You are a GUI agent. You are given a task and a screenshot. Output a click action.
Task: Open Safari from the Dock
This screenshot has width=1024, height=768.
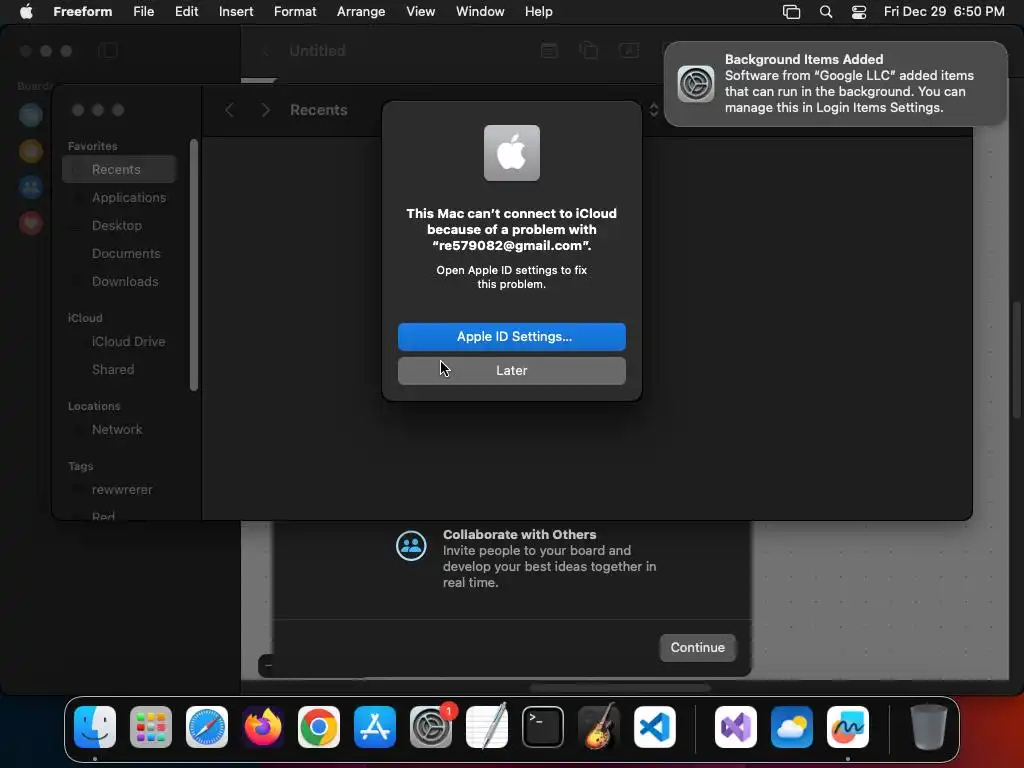pos(207,727)
